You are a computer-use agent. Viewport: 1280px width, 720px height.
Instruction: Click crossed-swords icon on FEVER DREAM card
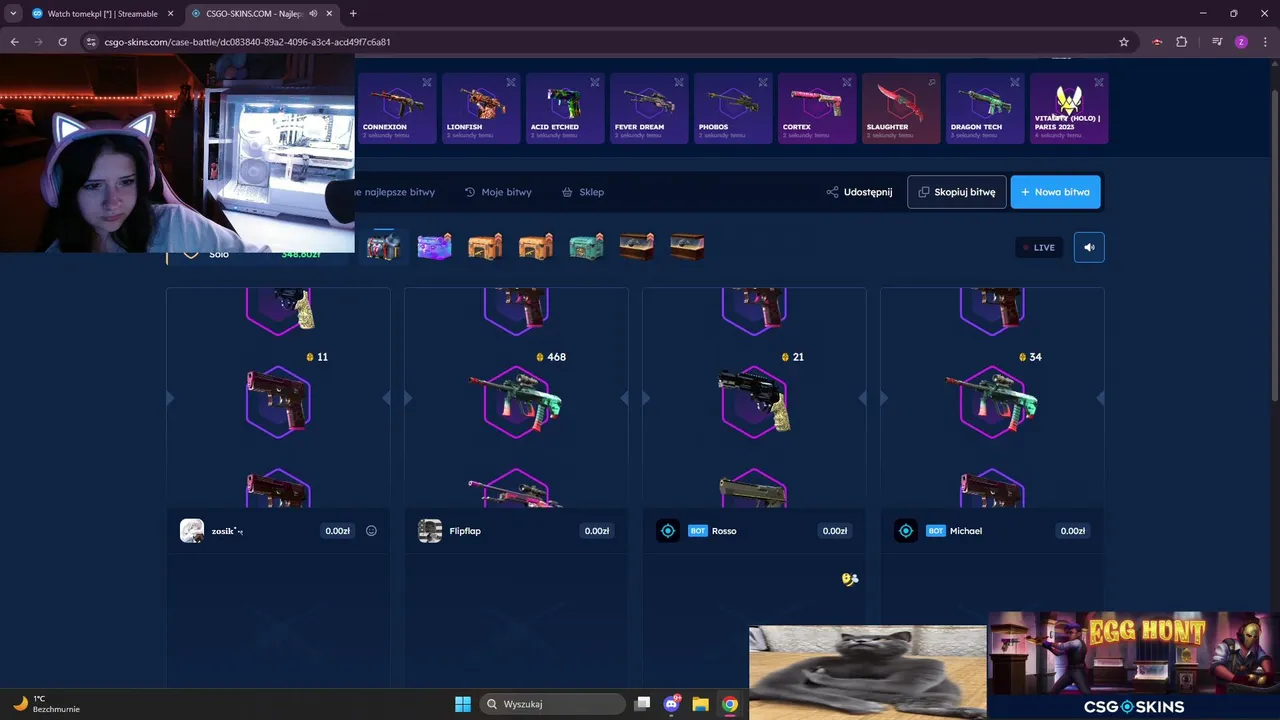coord(679,82)
